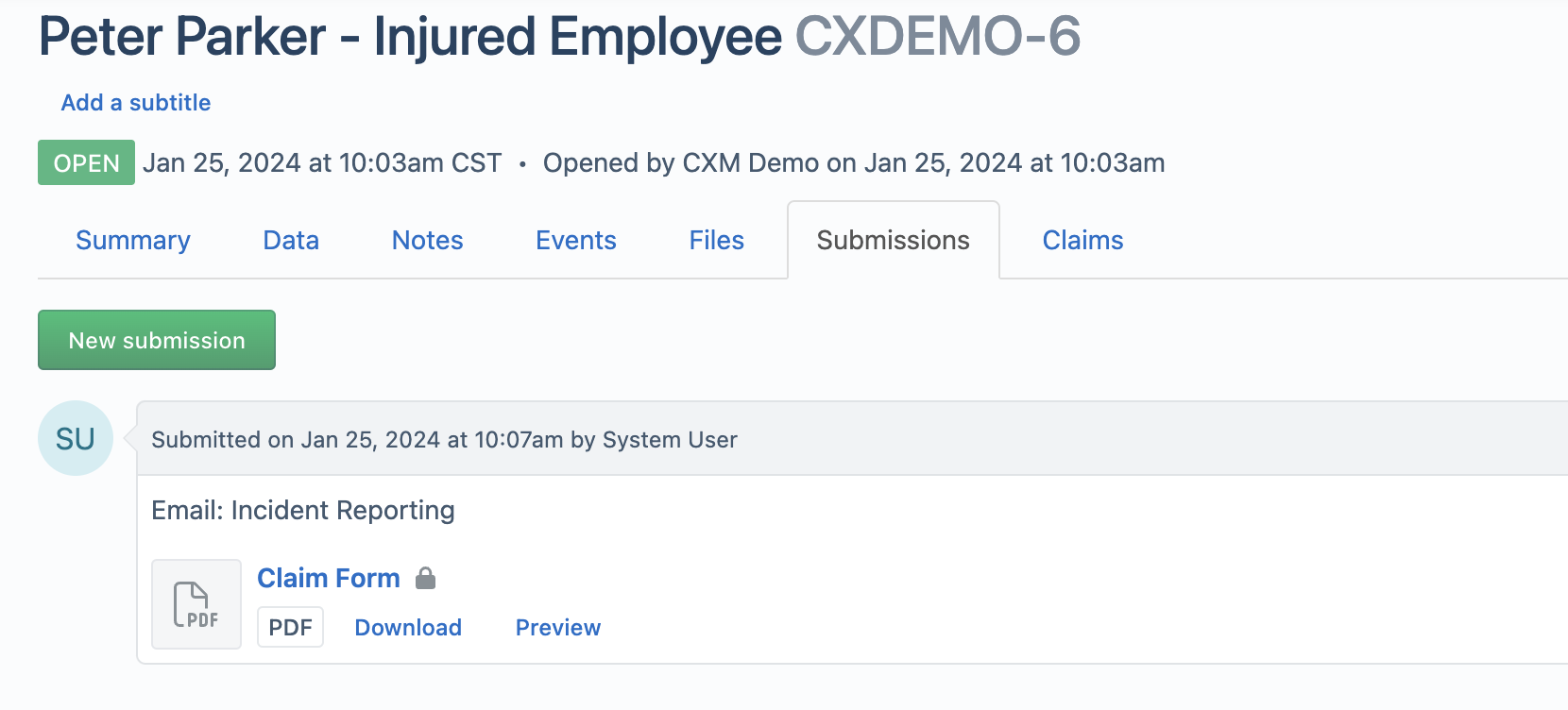Open the Summary tab

[x=133, y=240]
